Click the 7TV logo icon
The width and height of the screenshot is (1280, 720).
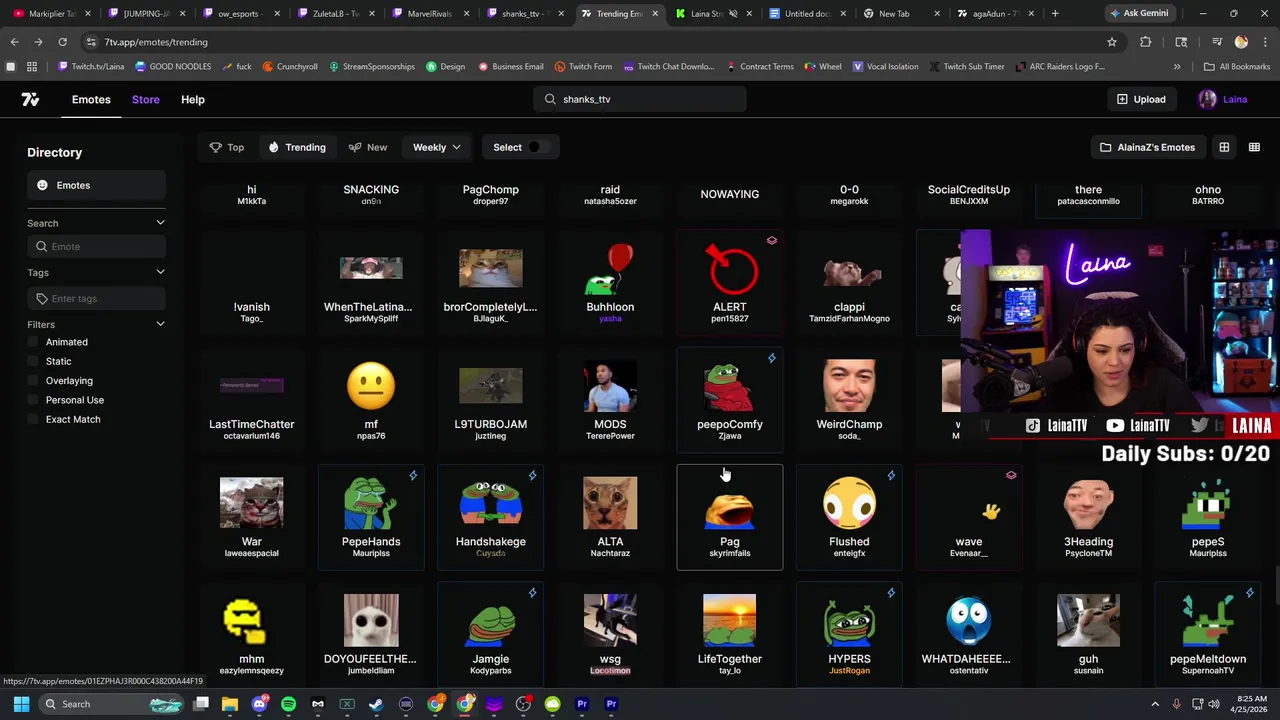pyautogui.click(x=30, y=99)
